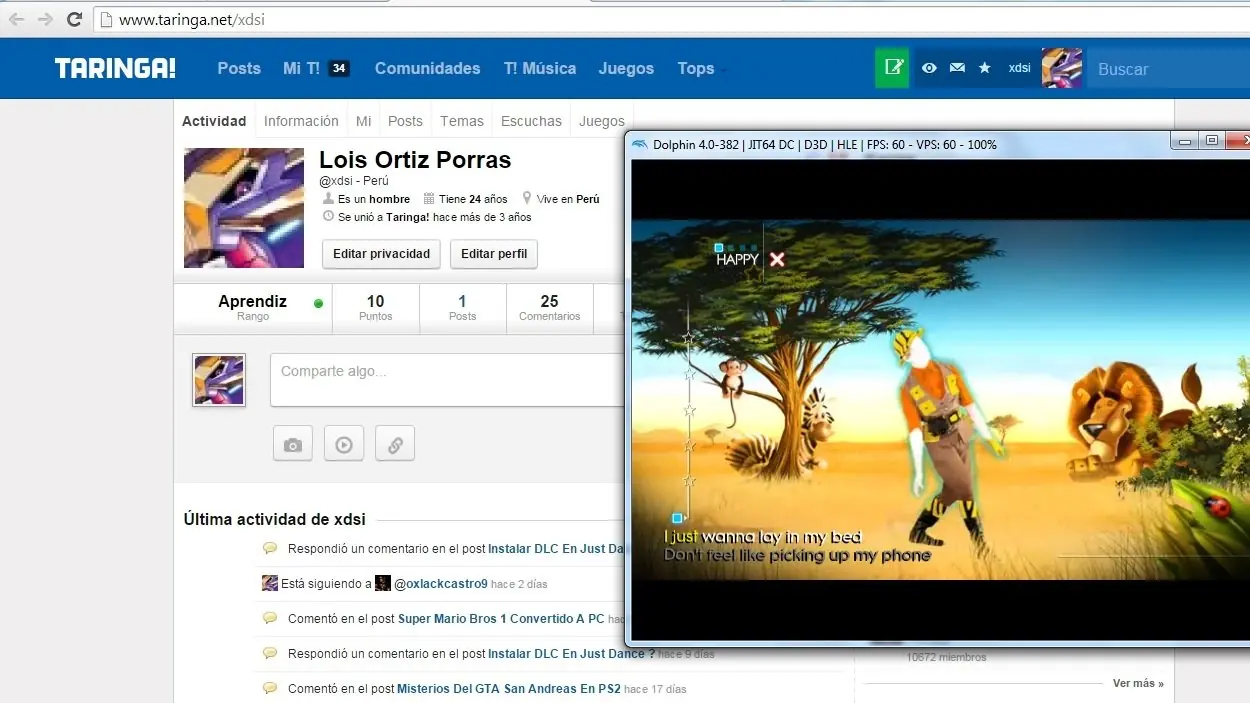Open the Posts profile tab

[405, 121]
